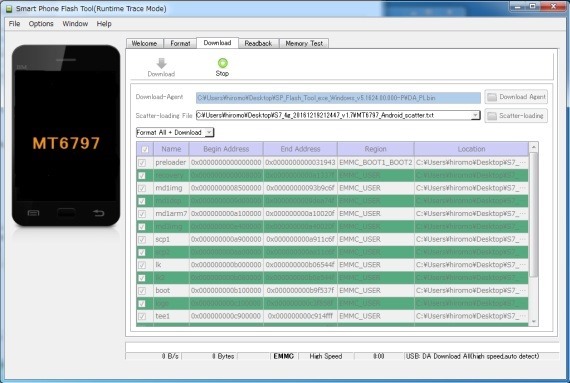The image size is (570, 383).
Task: Select the Download tab
Action: (217, 43)
